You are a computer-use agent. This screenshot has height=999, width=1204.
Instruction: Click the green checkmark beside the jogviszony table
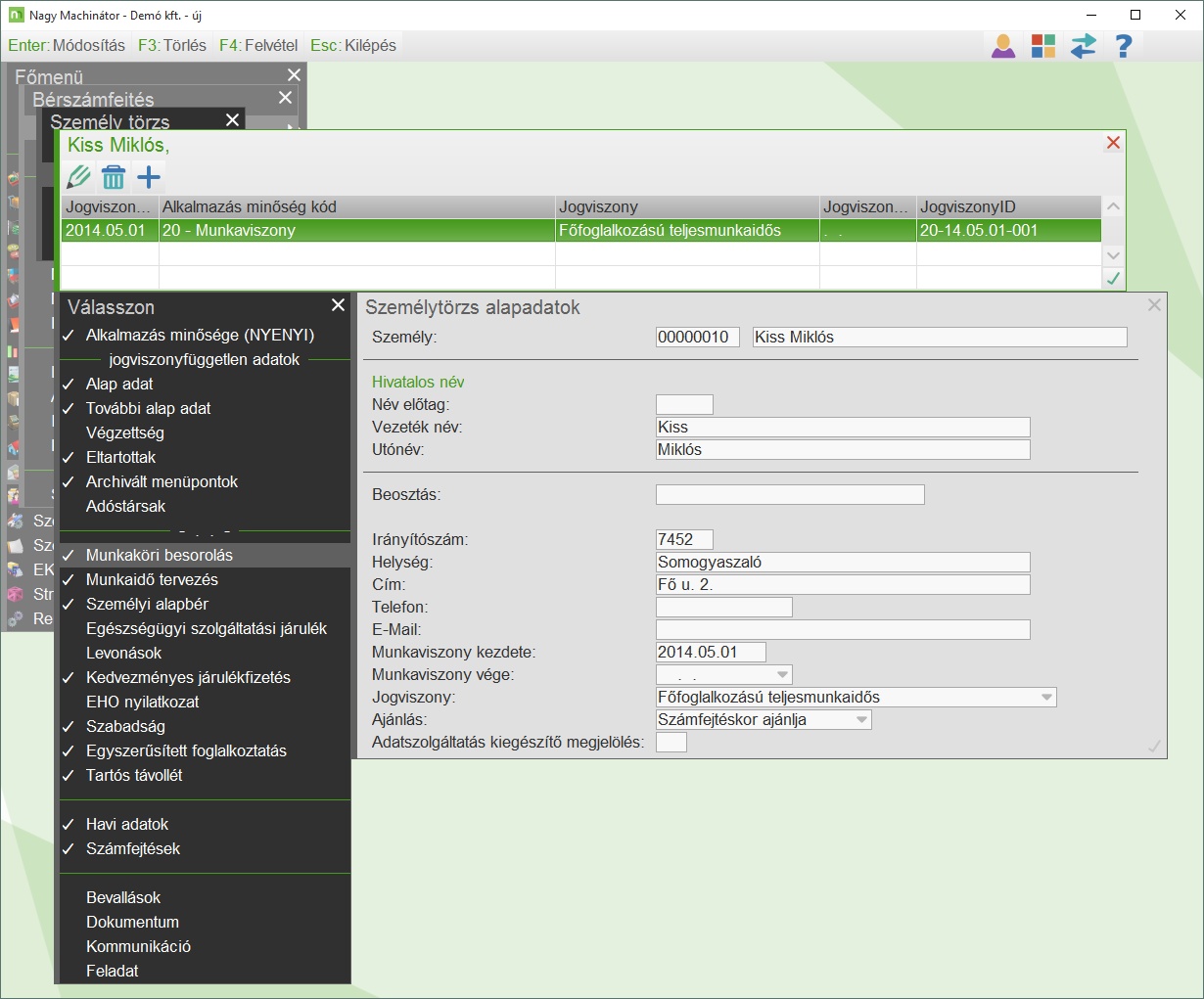pyautogui.click(x=1113, y=279)
